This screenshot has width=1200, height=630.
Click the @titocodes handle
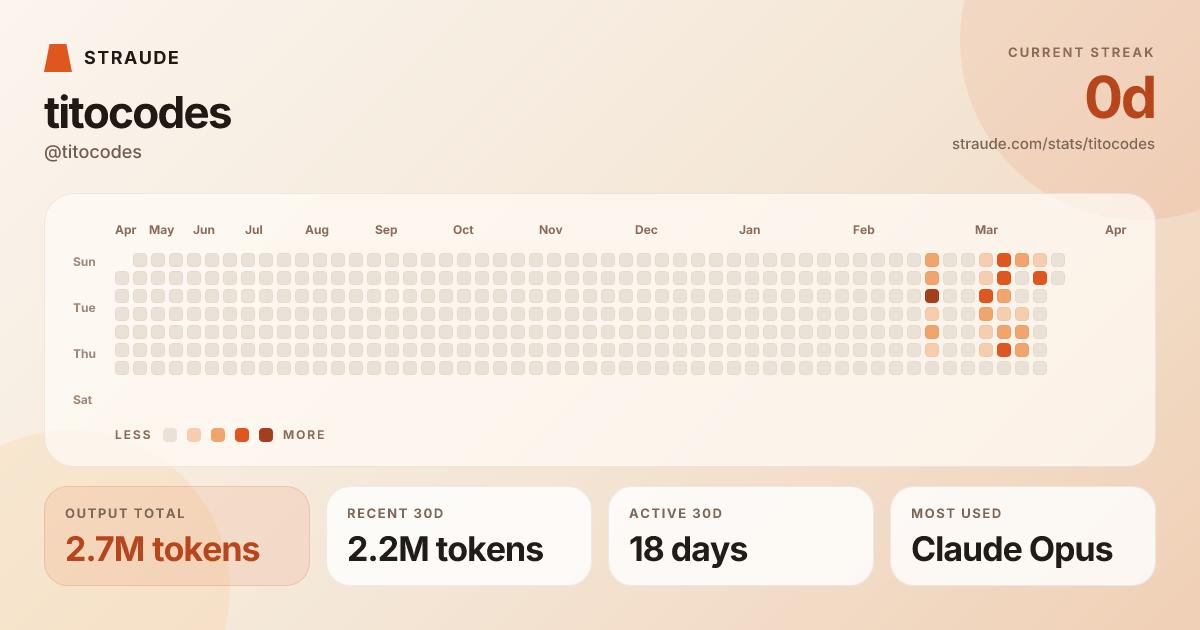(93, 152)
